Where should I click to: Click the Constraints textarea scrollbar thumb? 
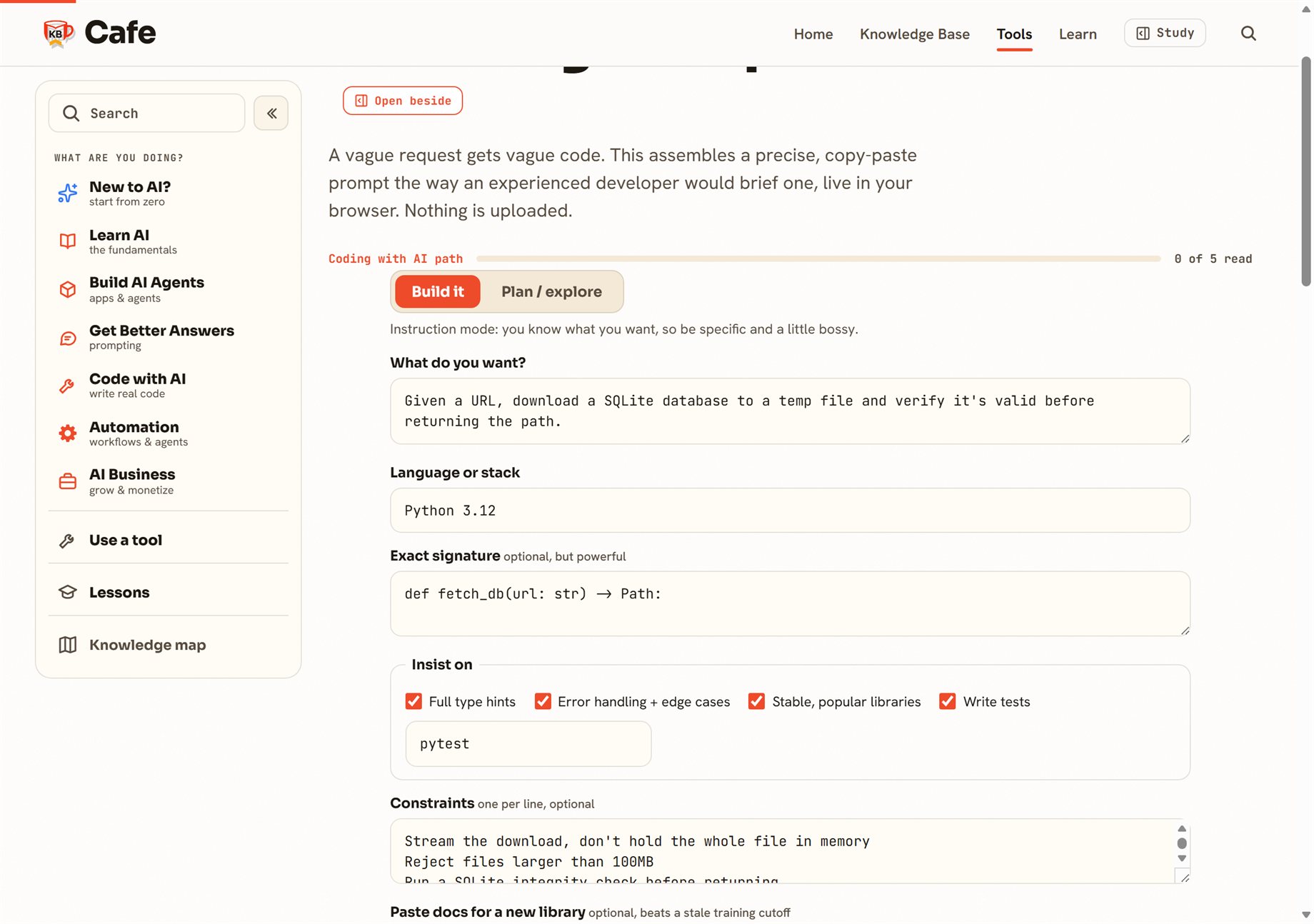point(1182,843)
